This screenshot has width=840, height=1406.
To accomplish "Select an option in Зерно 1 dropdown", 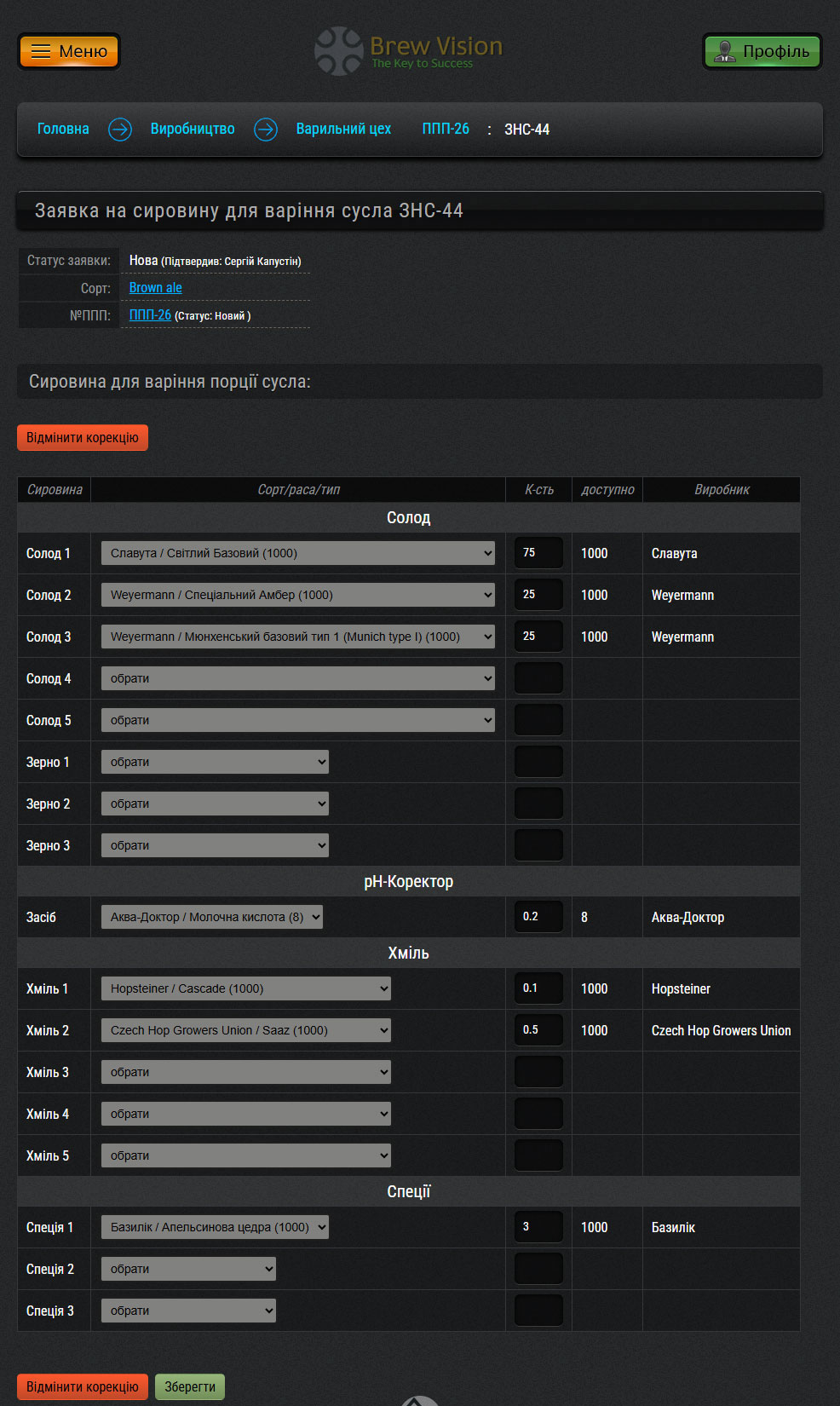I will [214, 762].
